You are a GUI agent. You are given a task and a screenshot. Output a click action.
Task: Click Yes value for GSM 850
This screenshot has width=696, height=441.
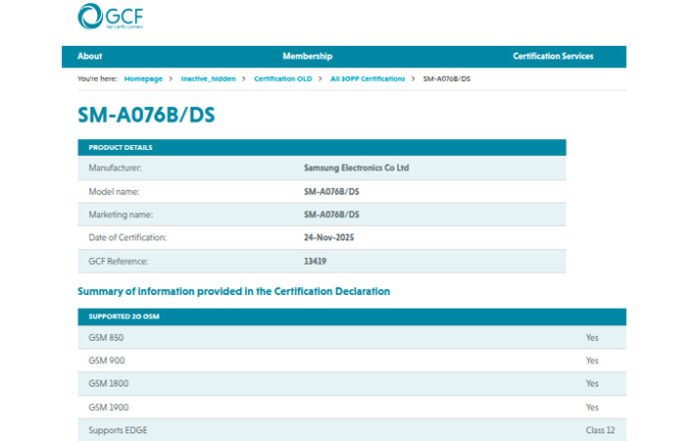pyautogui.click(x=592, y=338)
